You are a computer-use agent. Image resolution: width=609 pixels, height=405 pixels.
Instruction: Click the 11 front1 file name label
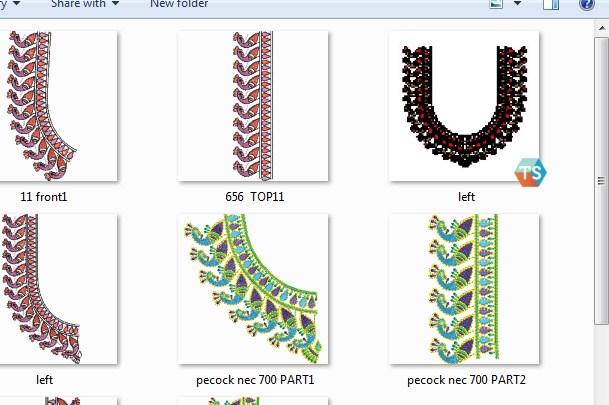pyautogui.click(x=45, y=197)
